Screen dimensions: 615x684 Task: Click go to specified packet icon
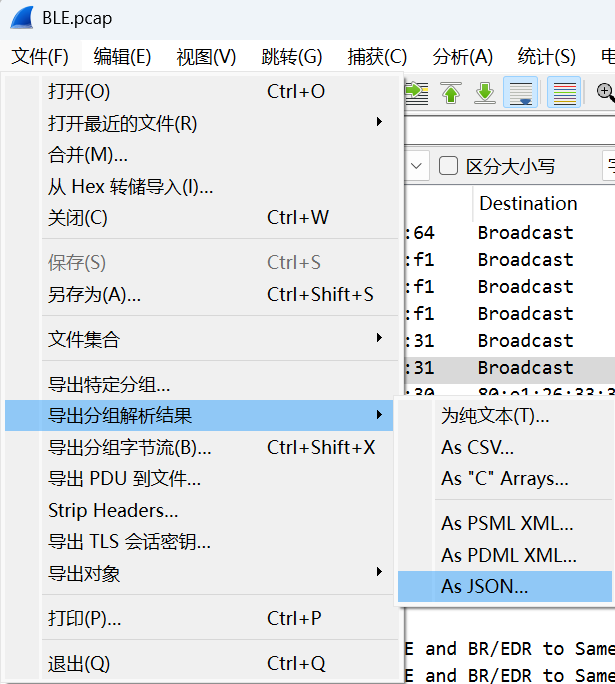point(417,92)
